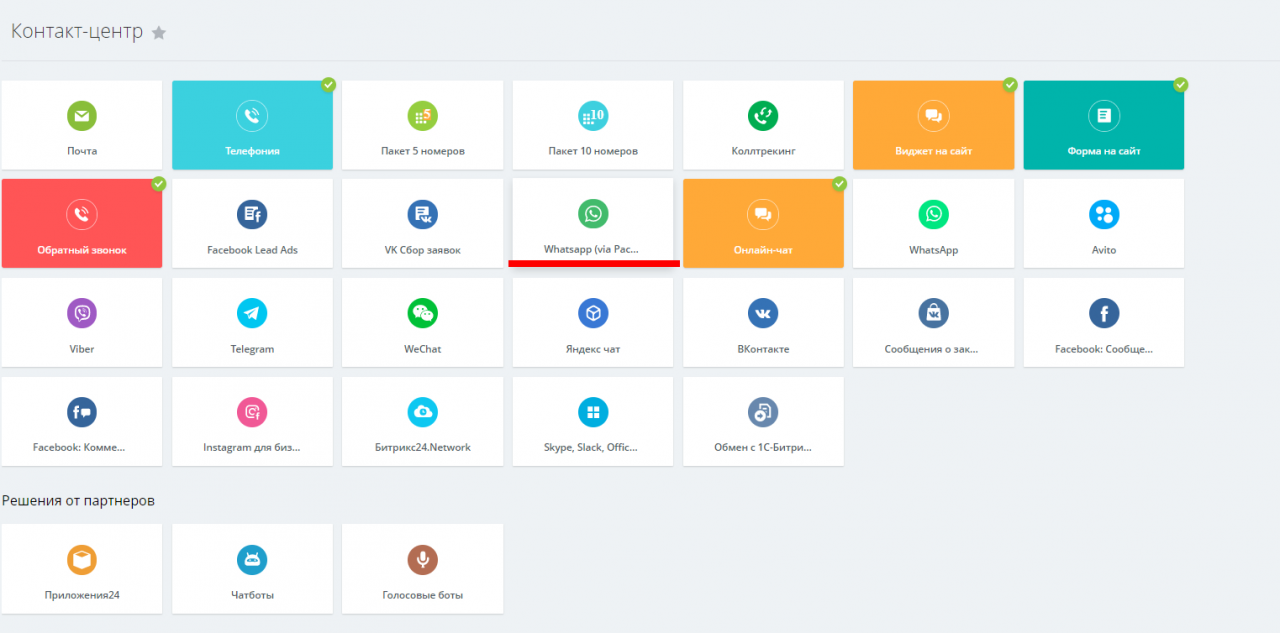
Task: Open the Facebook: Комме... tile
Action: coord(82,421)
